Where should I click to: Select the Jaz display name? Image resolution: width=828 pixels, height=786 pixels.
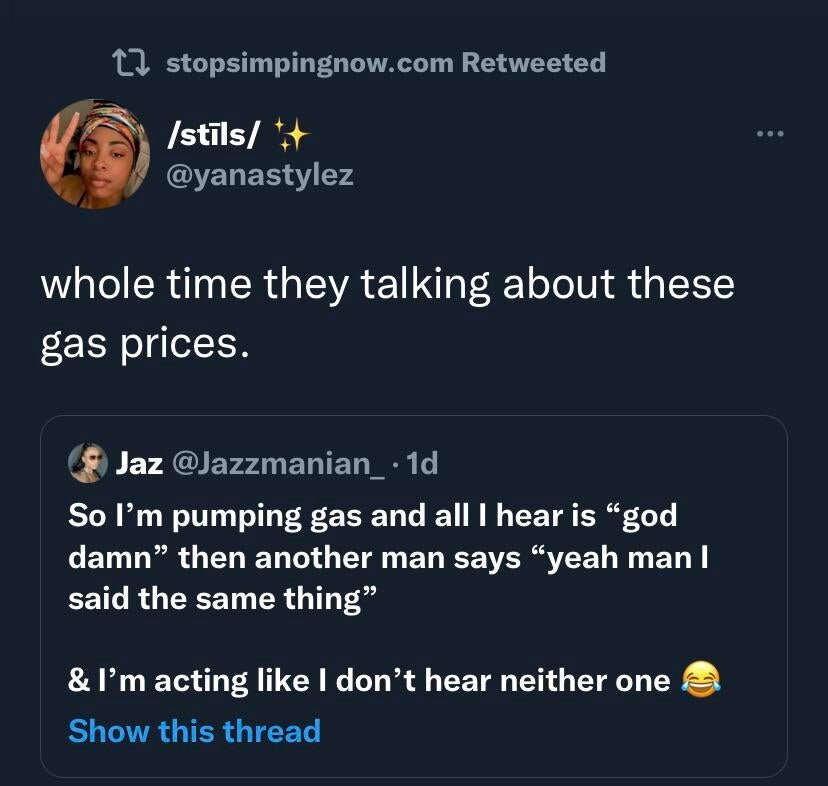[140, 463]
